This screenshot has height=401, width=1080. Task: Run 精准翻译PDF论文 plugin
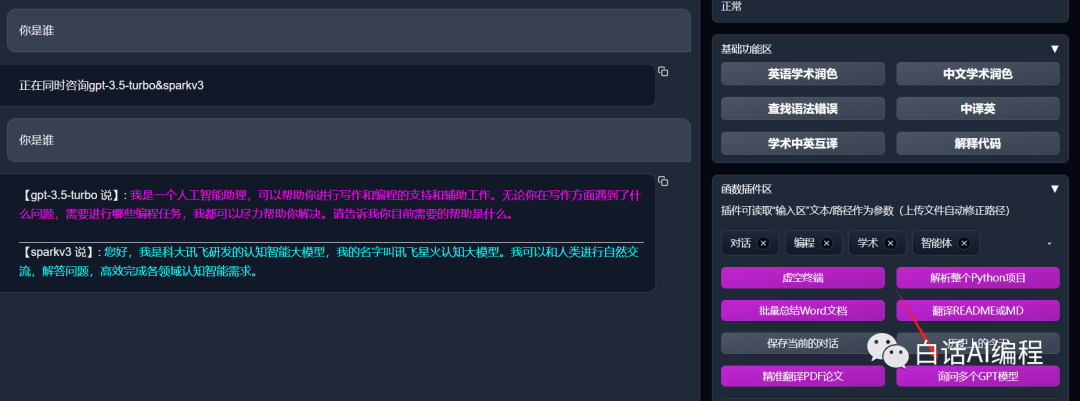[x=802, y=376]
